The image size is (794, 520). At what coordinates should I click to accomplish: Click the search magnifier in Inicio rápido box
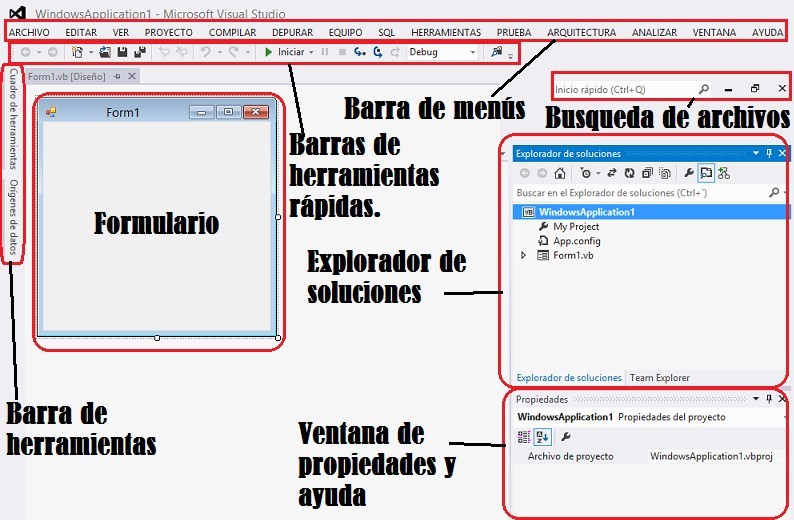[704, 89]
